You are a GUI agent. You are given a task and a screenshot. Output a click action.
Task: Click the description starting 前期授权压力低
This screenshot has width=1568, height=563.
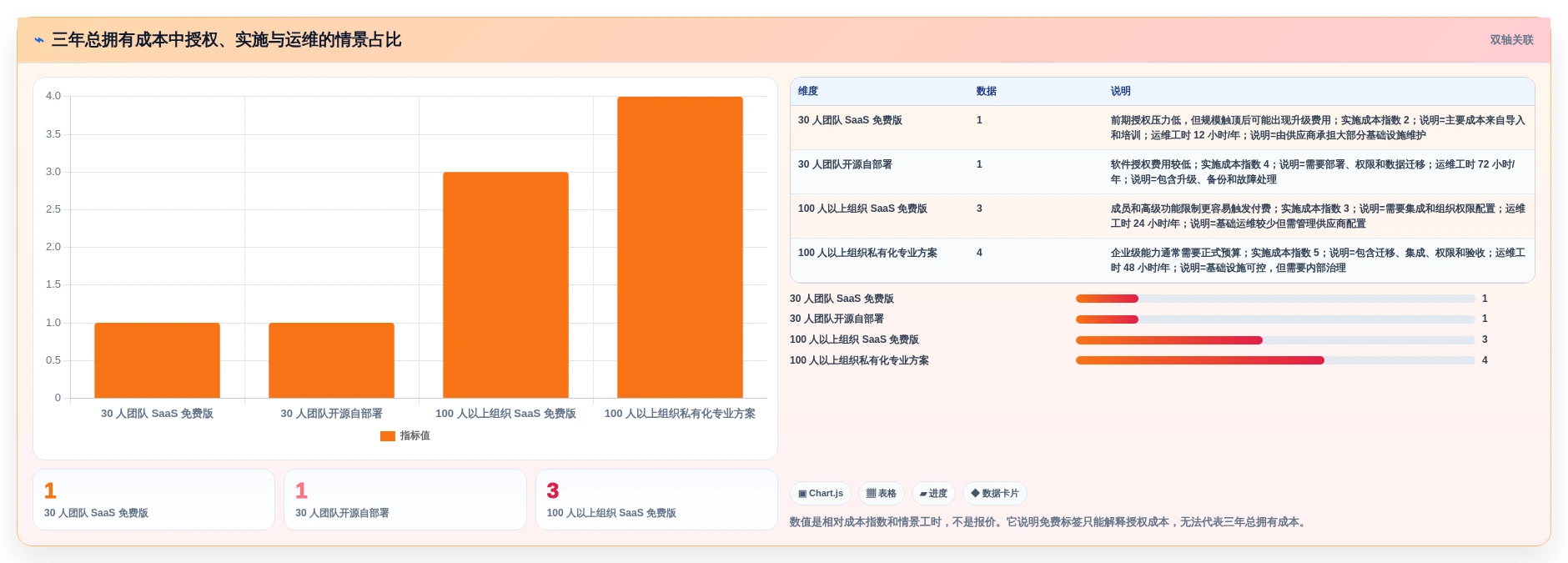(1318, 128)
